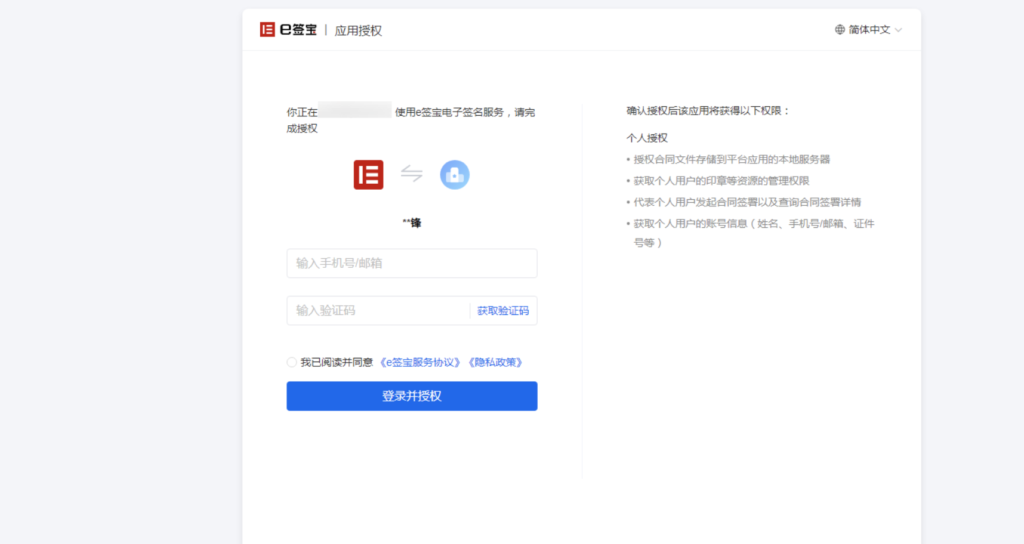The width and height of the screenshot is (1024, 544).
Task: Open the 简体中文 language dropdown
Action: tap(868, 30)
